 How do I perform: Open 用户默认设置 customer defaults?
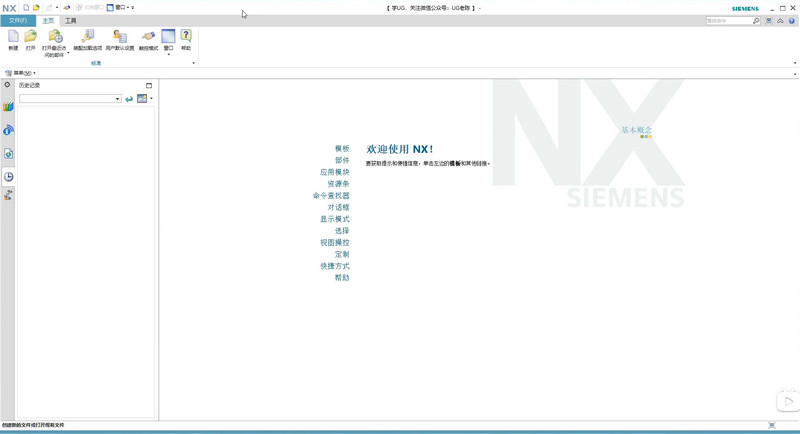(119, 38)
